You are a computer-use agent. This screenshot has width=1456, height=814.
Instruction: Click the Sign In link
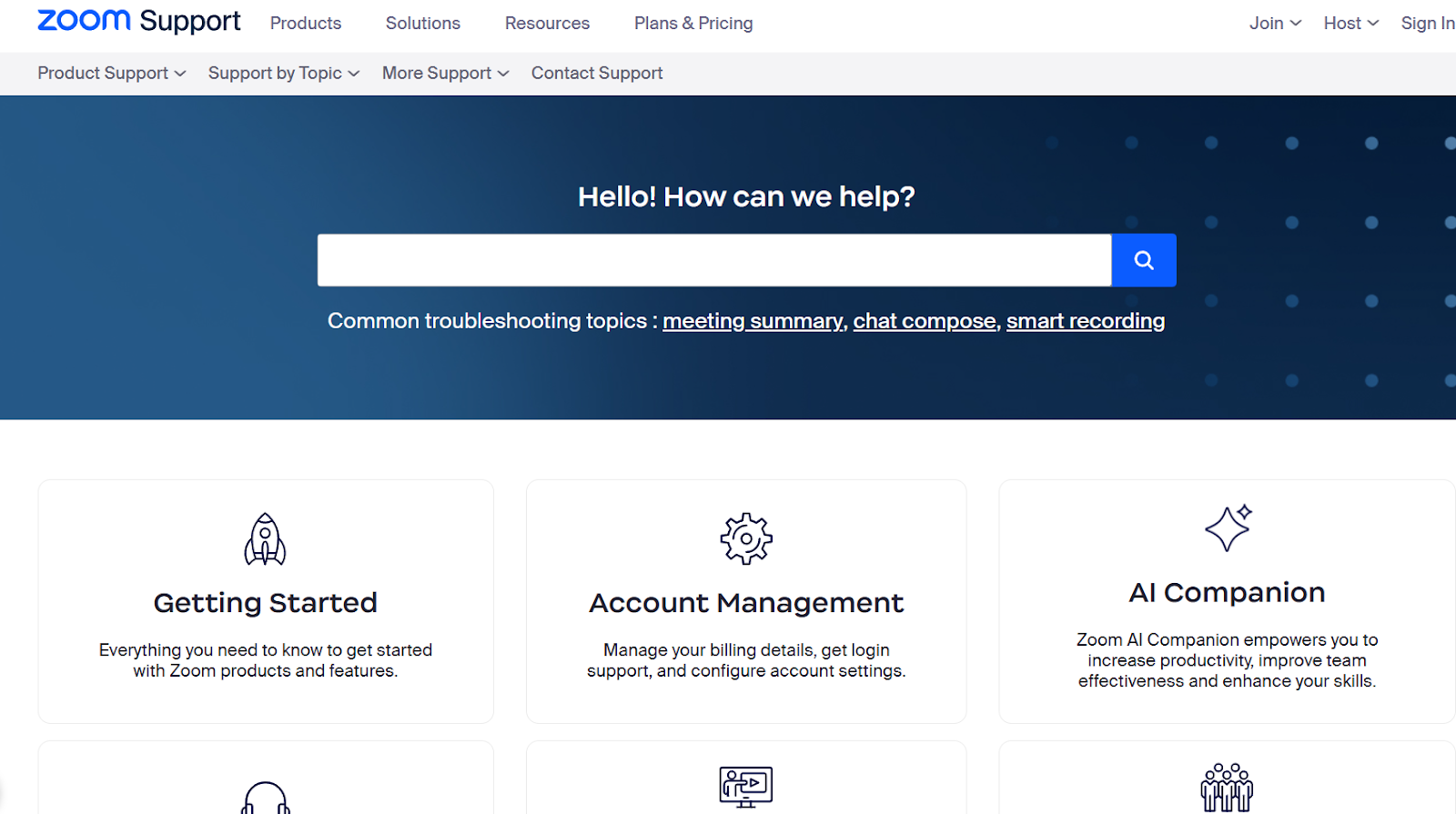(x=1428, y=23)
